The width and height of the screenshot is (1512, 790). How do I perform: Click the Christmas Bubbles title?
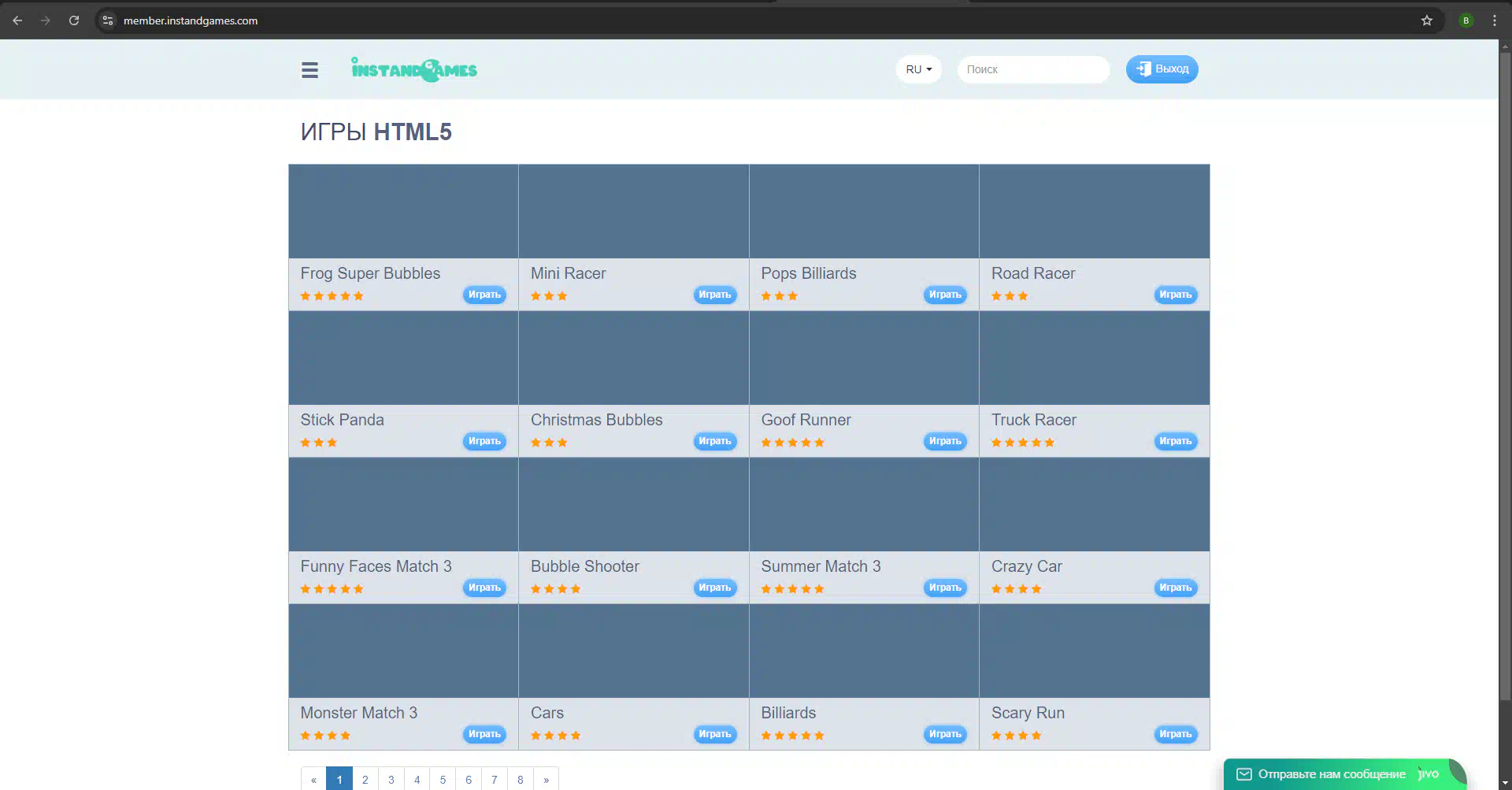coord(596,420)
